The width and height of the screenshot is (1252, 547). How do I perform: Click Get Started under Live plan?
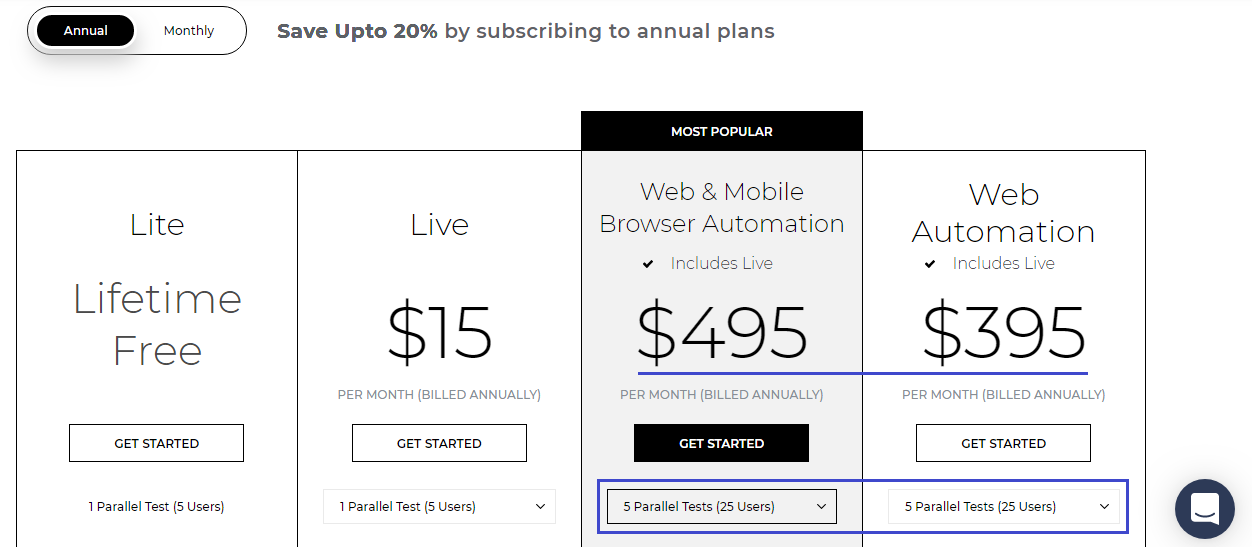click(x=439, y=443)
